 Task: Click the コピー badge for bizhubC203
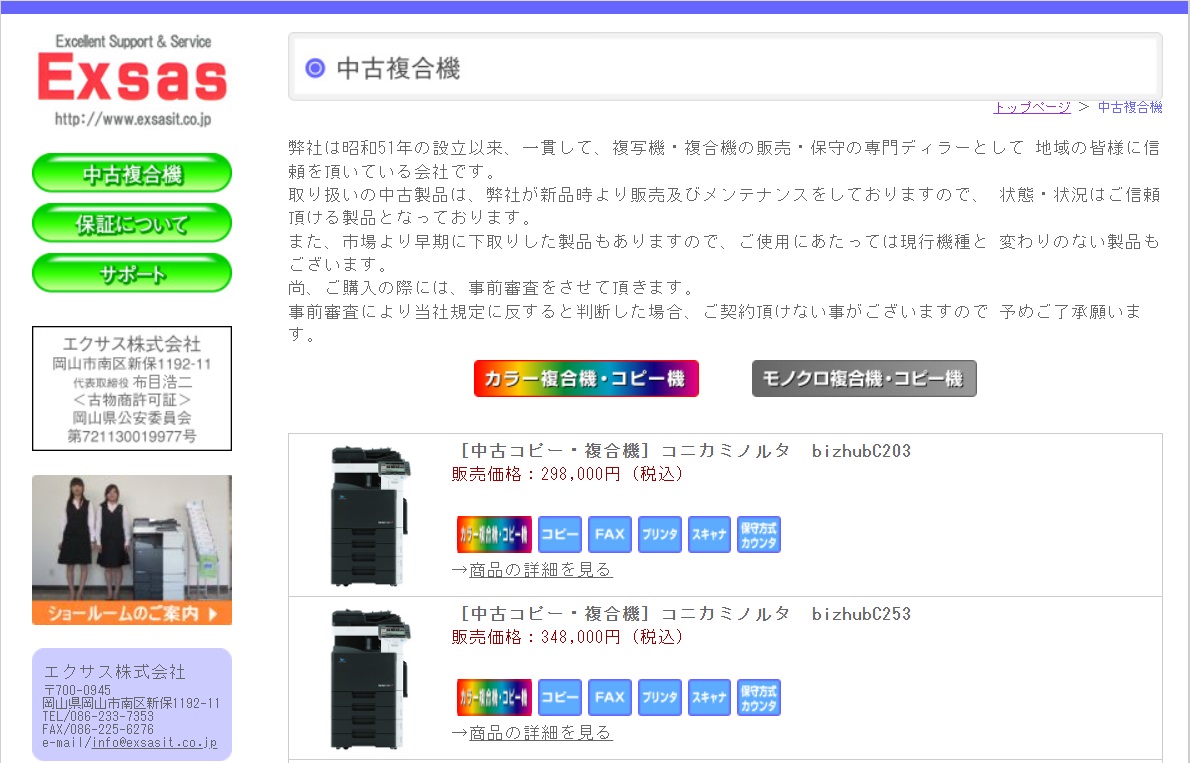click(560, 534)
